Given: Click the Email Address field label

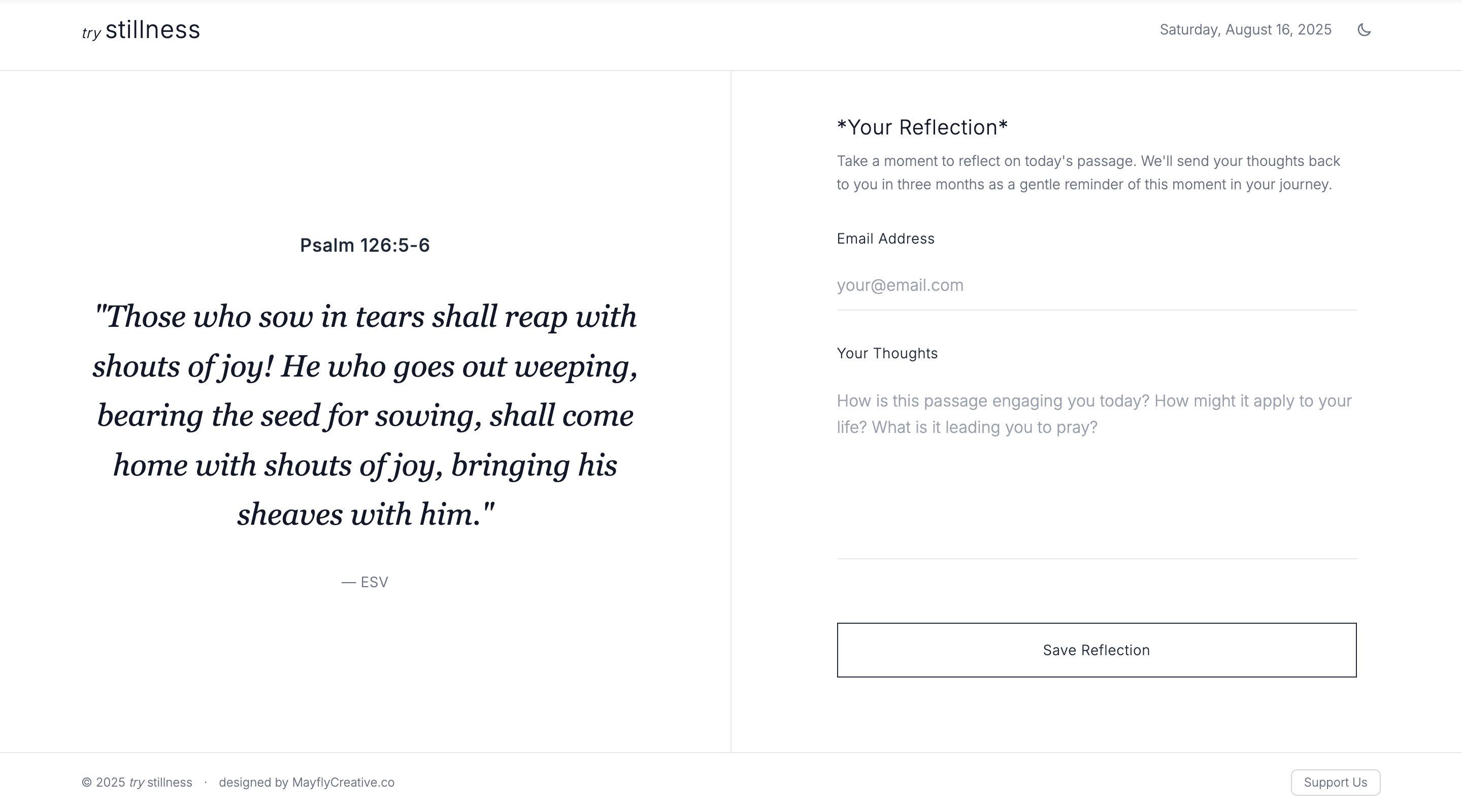Looking at the screenshot, I should [885, 239].
